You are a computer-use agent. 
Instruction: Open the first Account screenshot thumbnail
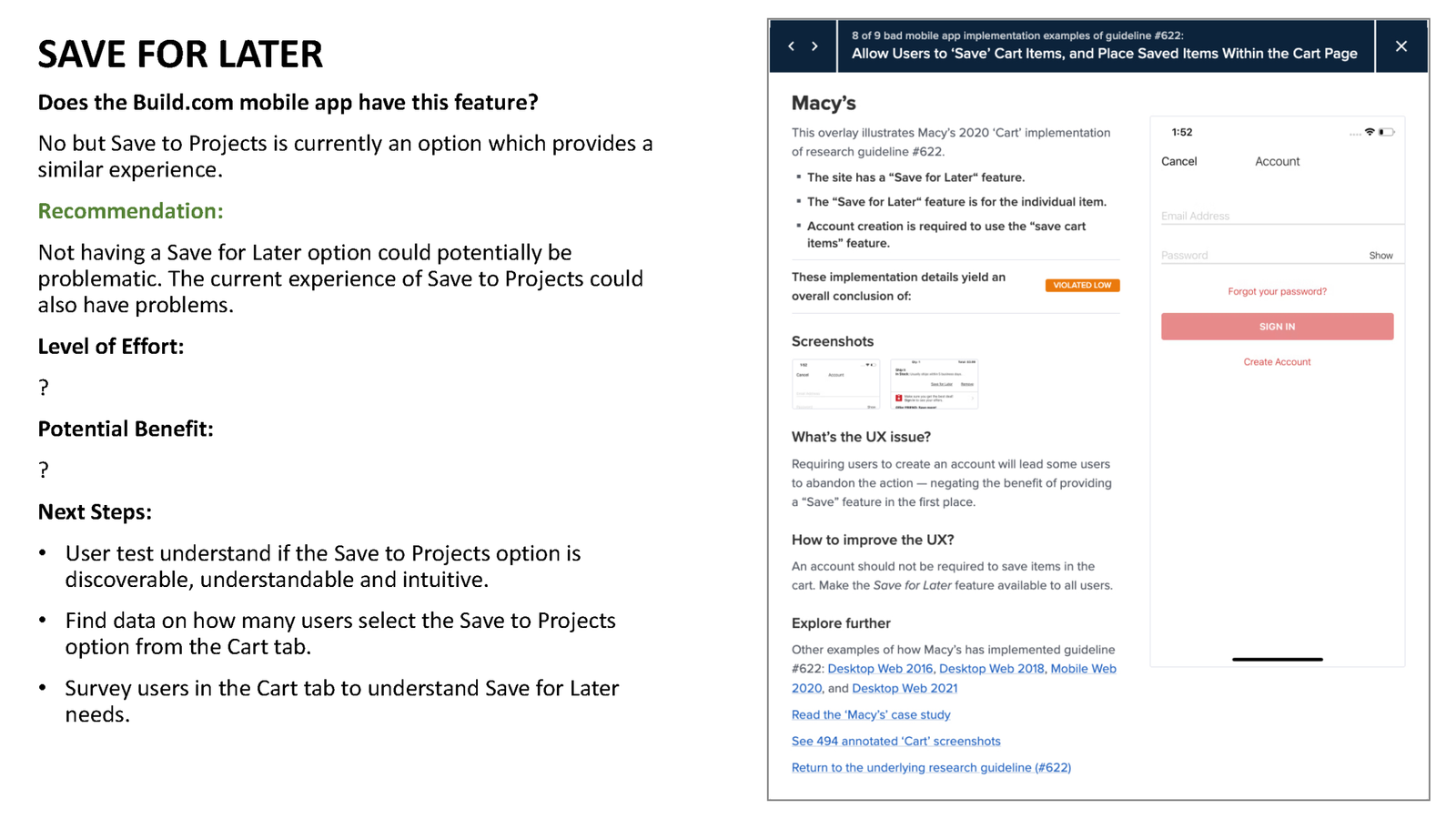pos(835,384)
